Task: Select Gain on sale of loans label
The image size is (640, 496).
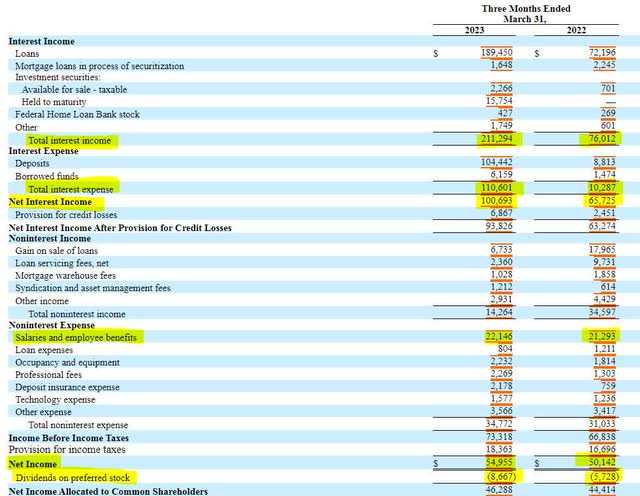Action: pos(56,251)
